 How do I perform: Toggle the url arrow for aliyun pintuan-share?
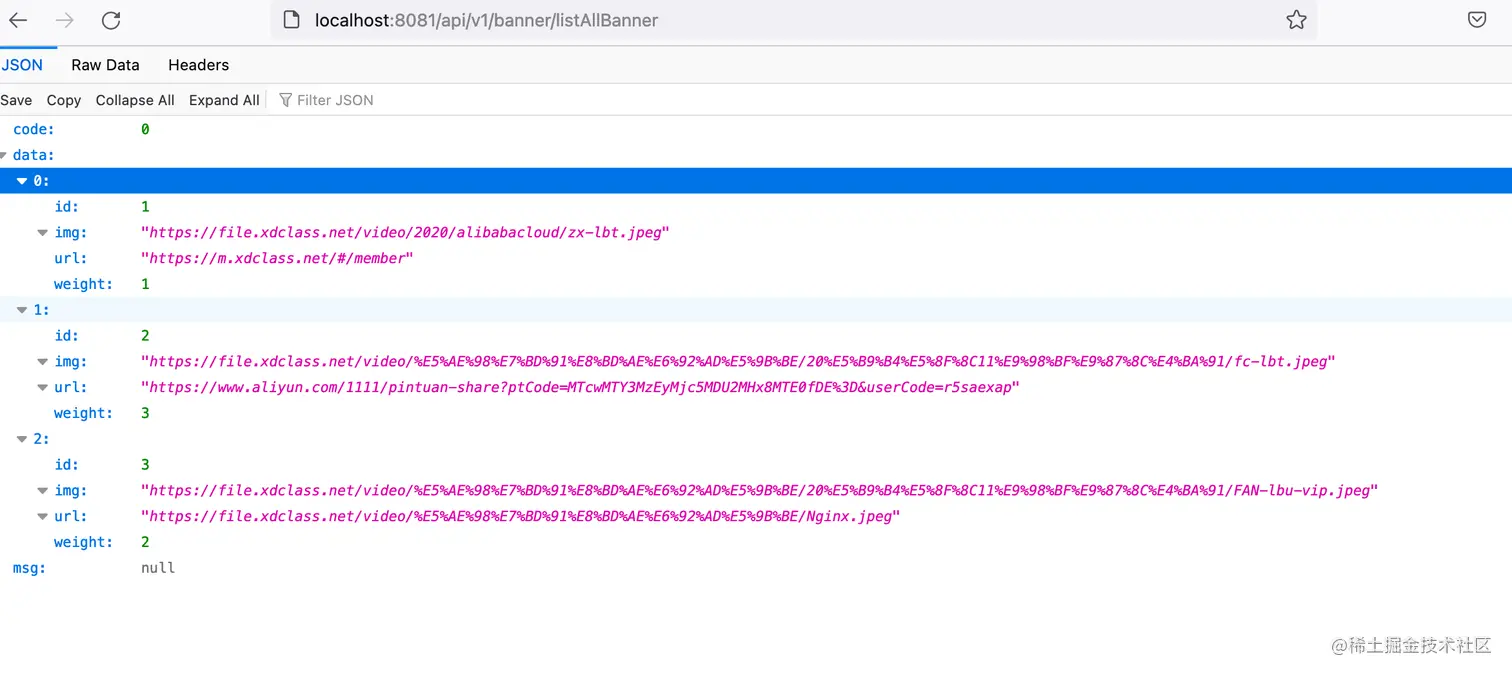(43, 387)
